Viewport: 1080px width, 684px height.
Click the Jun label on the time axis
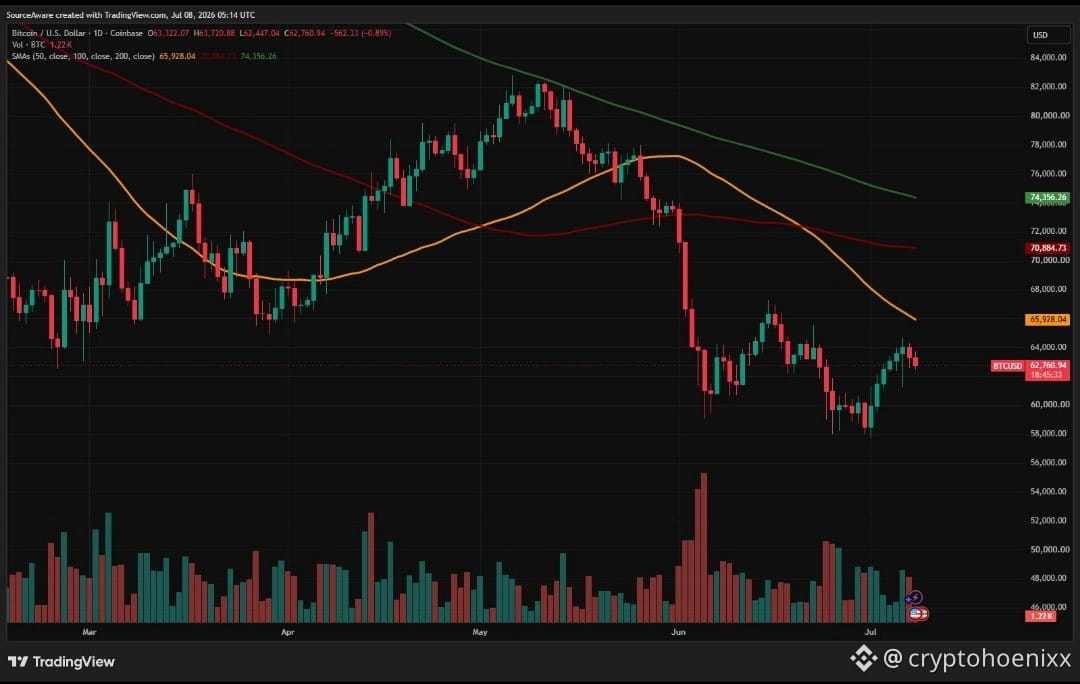coord(678,632)
